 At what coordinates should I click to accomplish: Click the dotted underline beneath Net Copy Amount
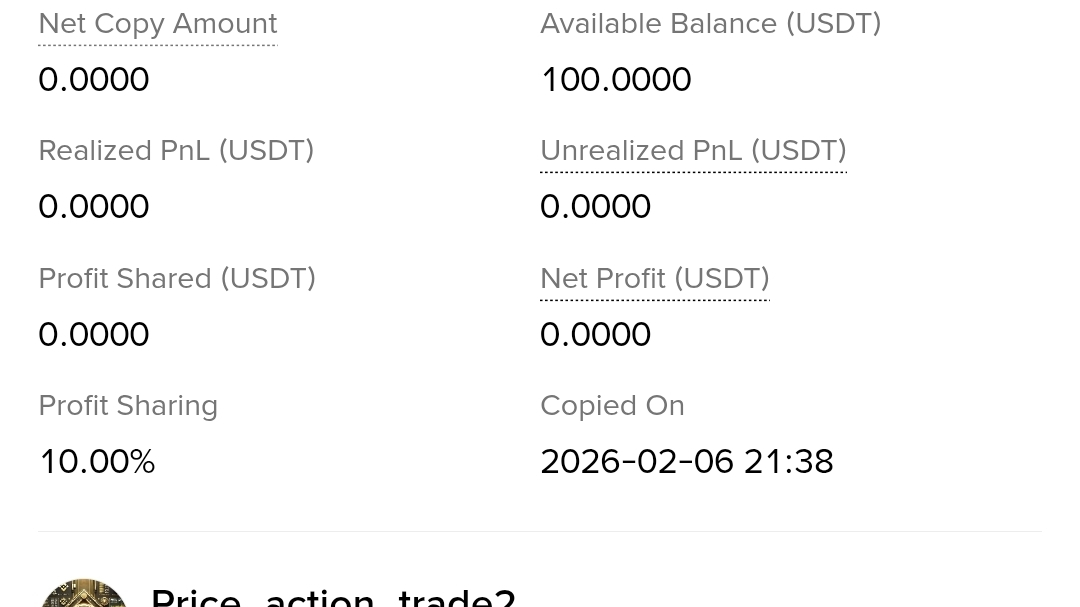[157, 45]
